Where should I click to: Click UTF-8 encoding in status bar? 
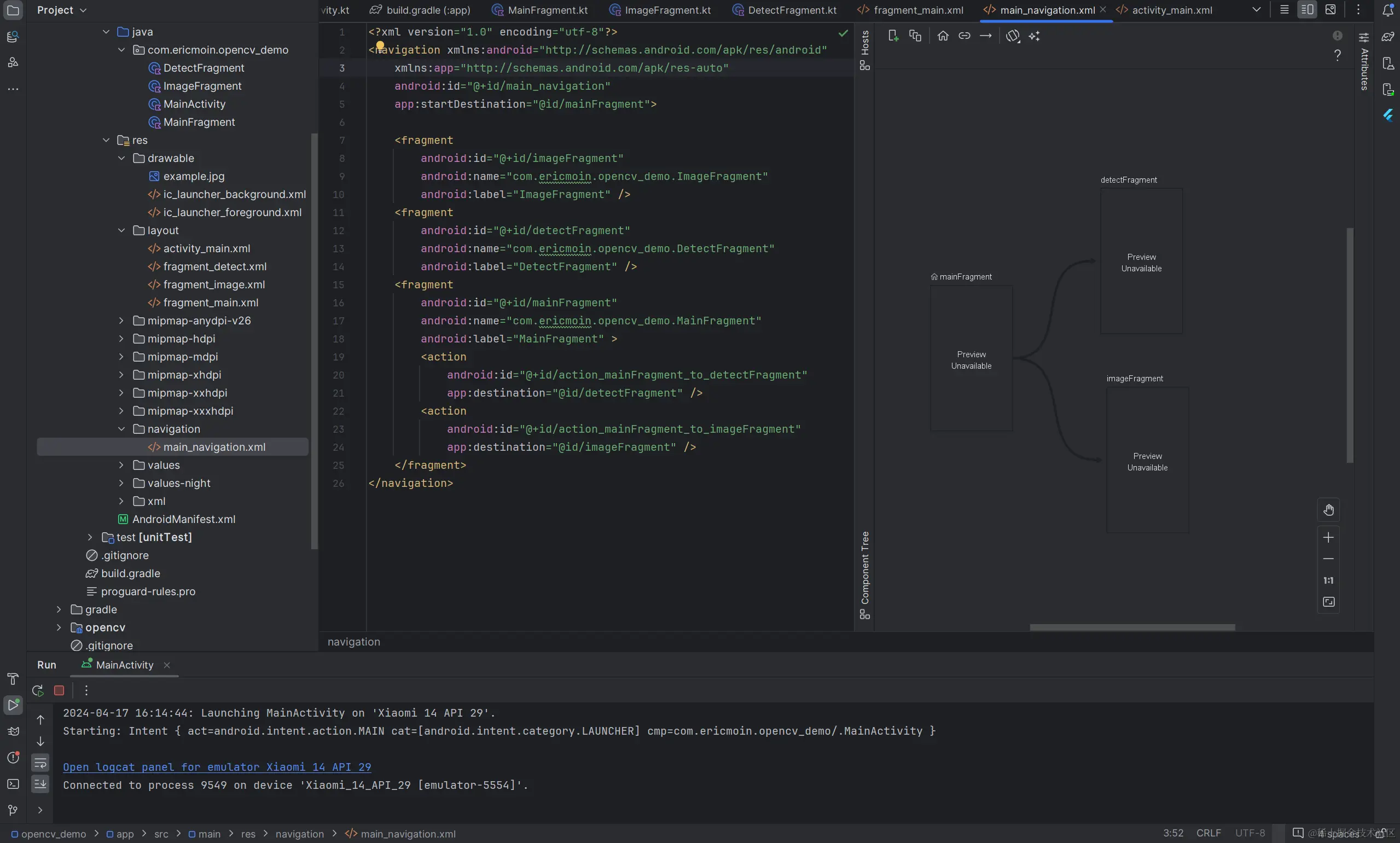pyautogui.click(x=1250, y=833)
